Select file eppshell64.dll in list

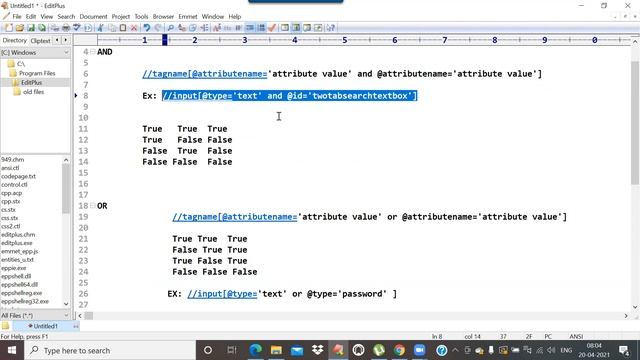[19, 284]
